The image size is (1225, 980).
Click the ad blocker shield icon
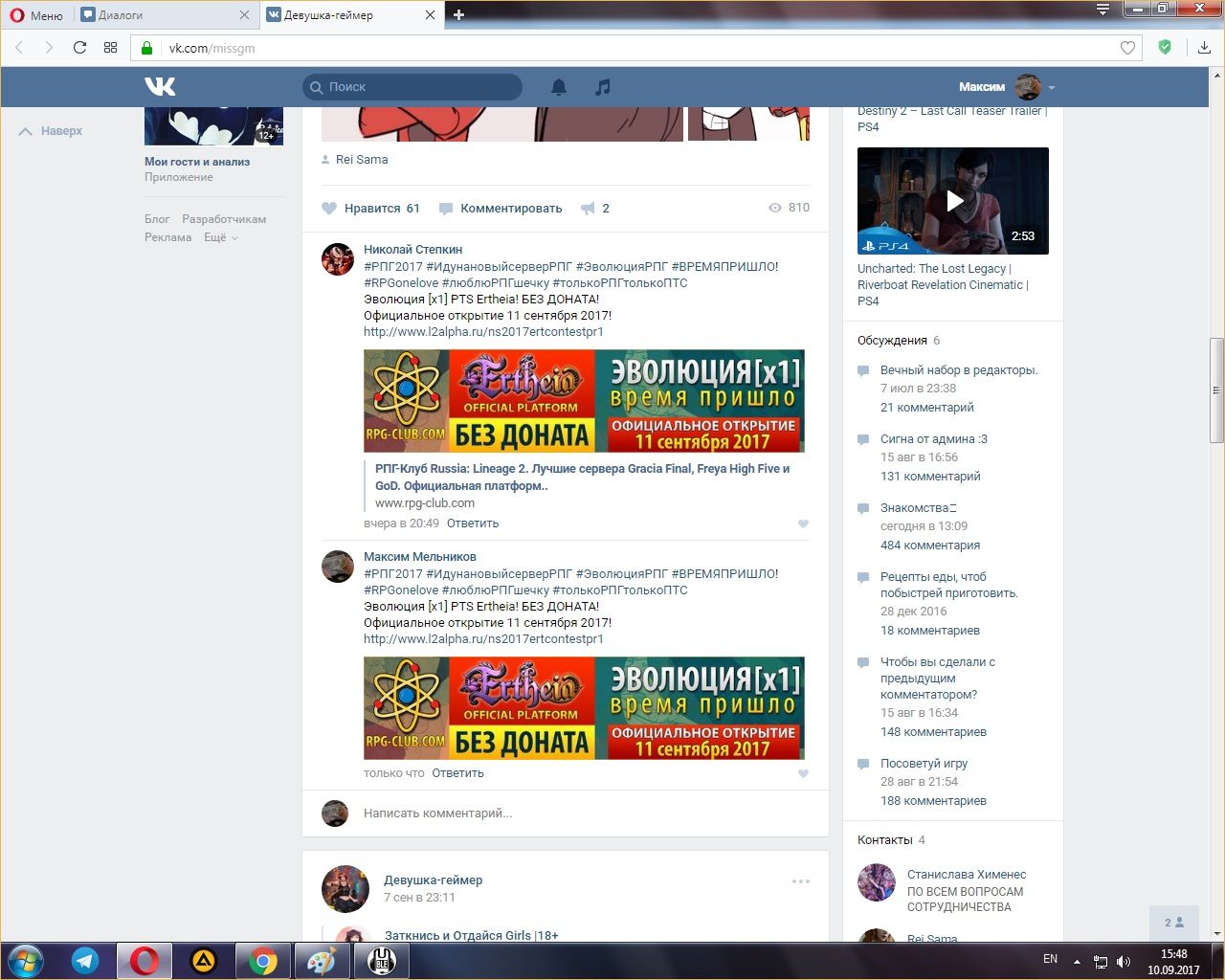coord(1165,47)
